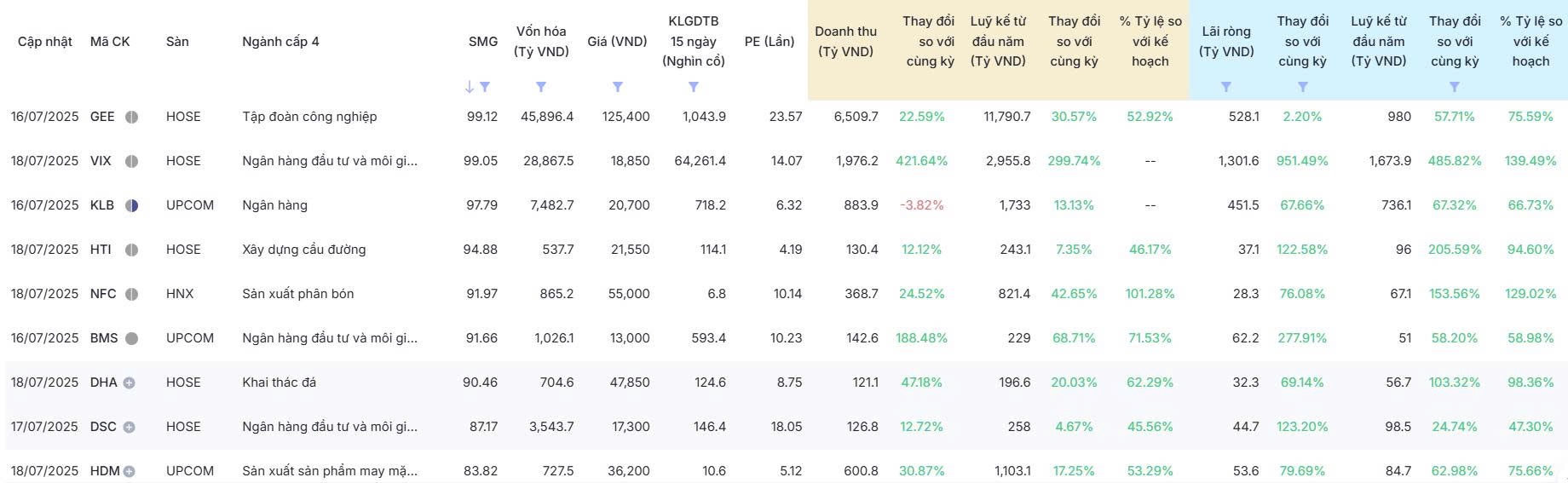Click the SMG column sort arrow
Screen dimensions: 1568x483
coord(470,87)
